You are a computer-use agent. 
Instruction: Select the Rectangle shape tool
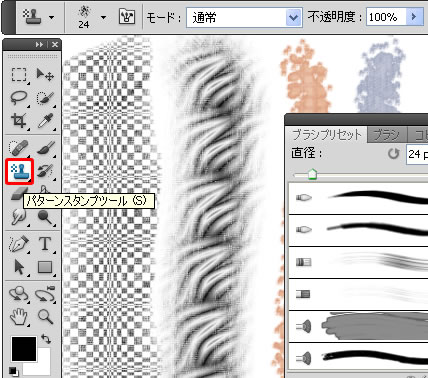45,267
